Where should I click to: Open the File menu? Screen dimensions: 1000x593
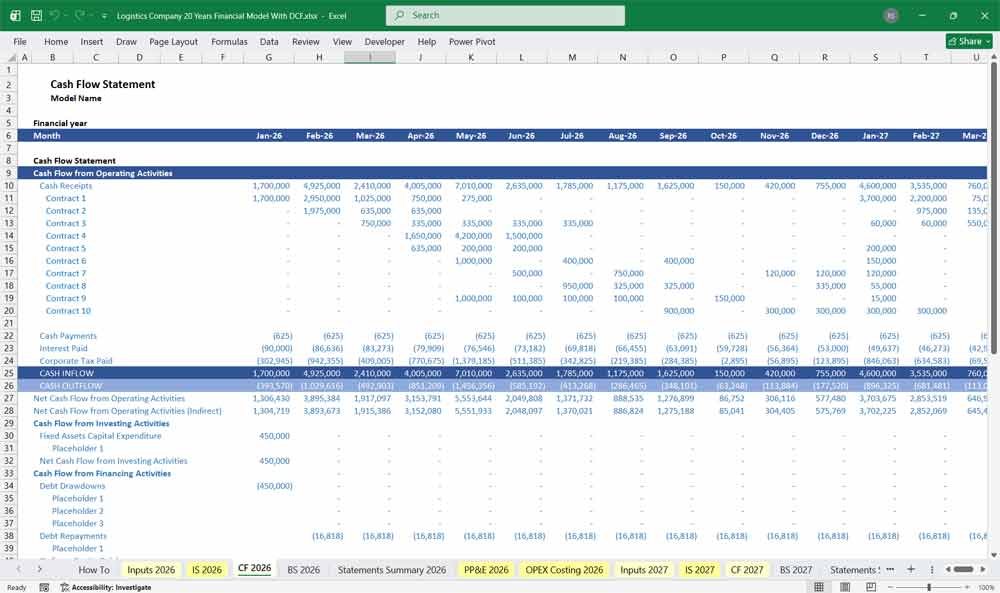[20, 41]
